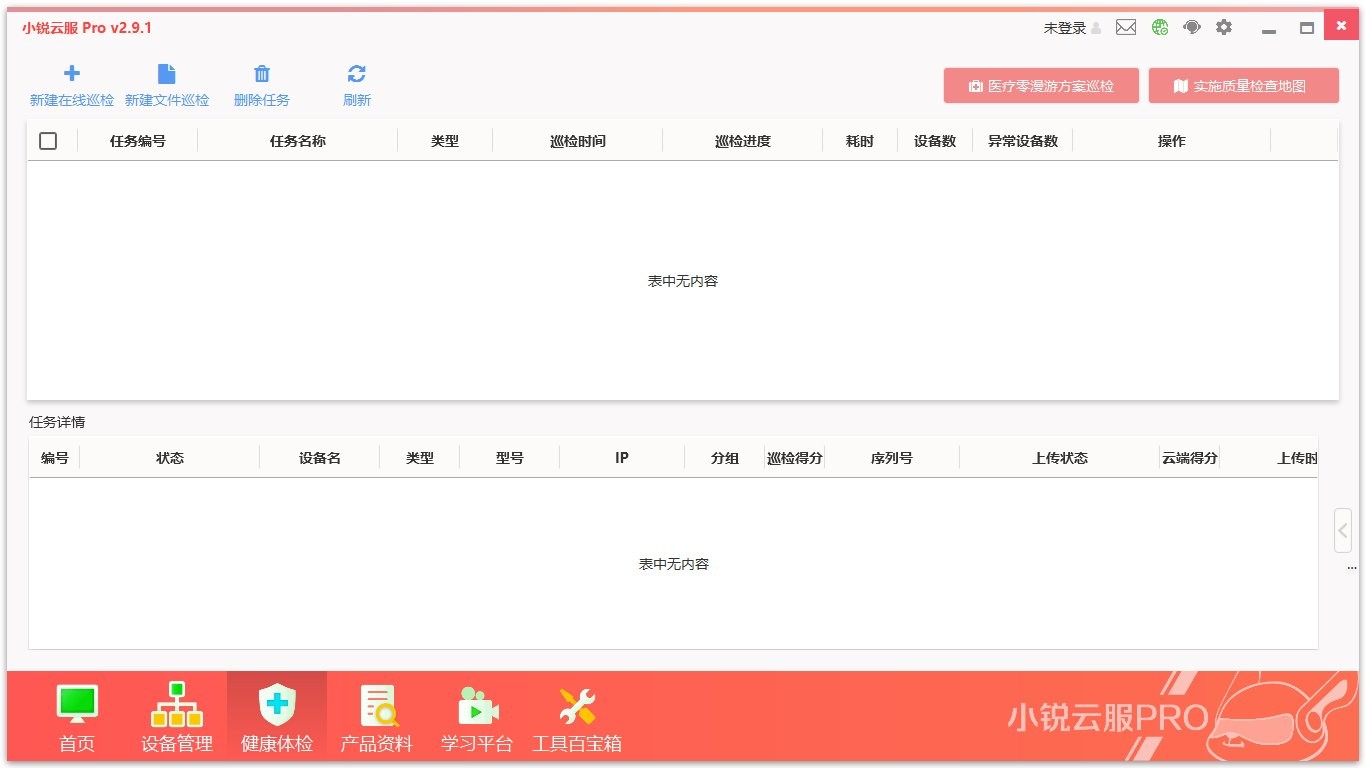This screenshot has height=768, width=1366.
Task: Sort tasks by the task name column
Action: tap(297, 141)
